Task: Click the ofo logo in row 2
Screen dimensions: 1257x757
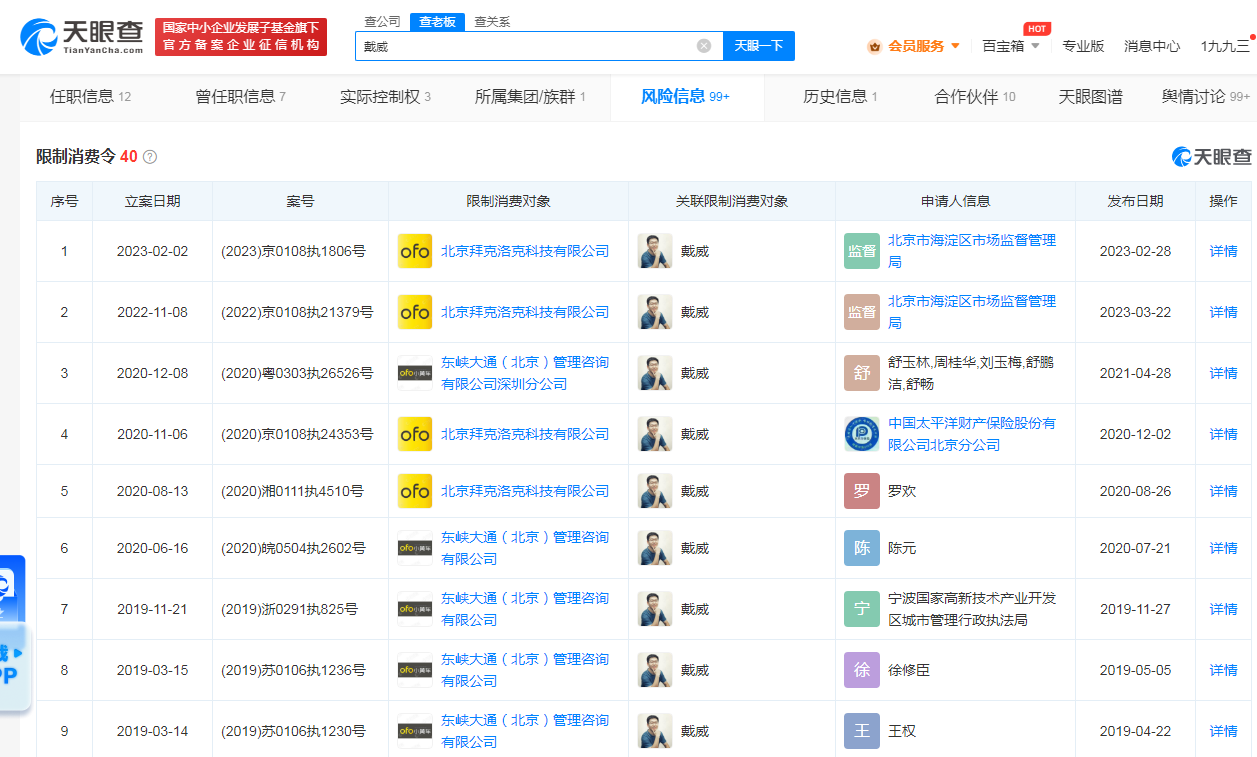Action: point(415,312)
